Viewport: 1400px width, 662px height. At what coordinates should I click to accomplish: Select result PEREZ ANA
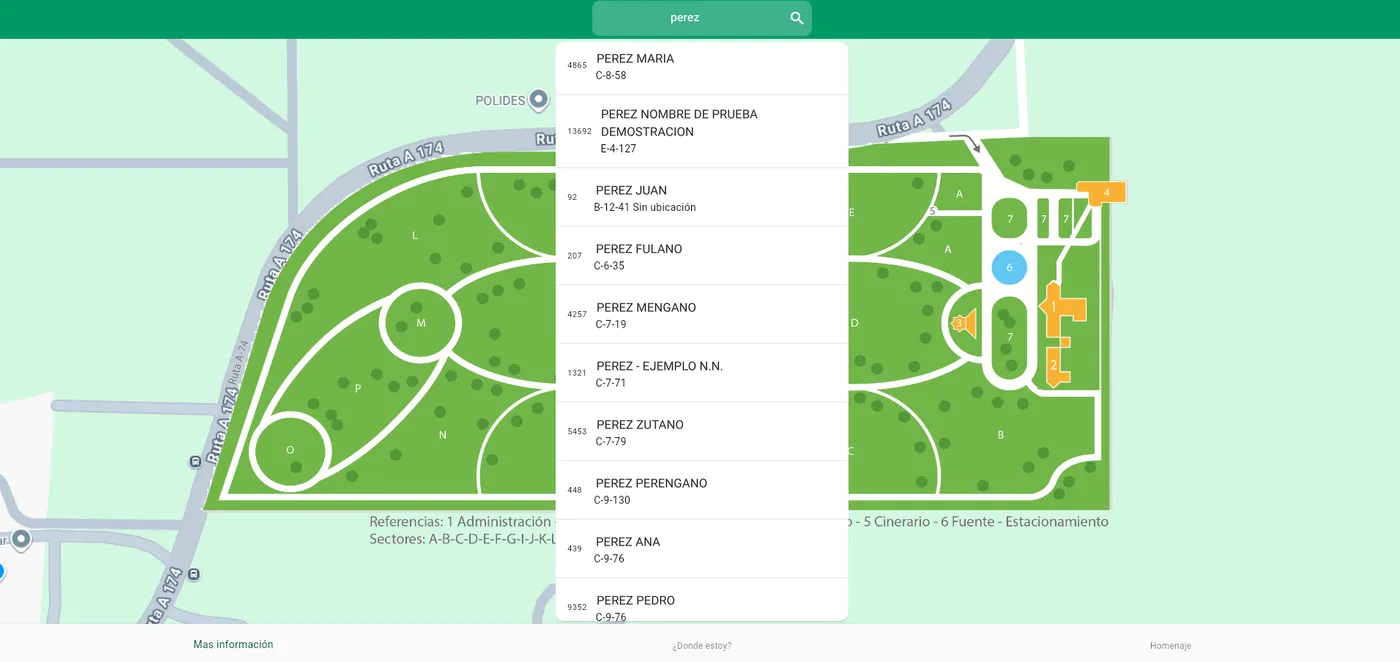click(x=702, y=549)
